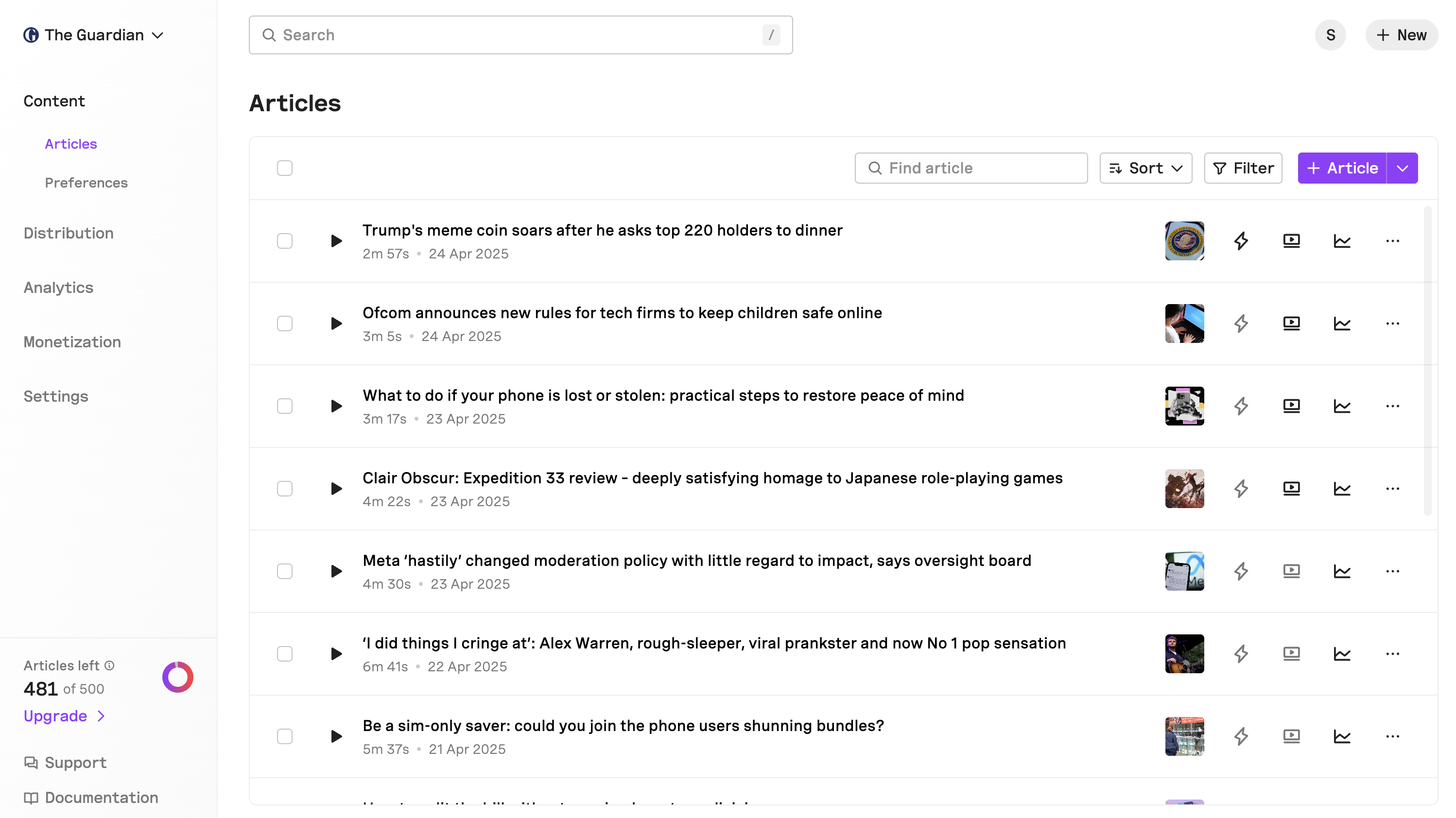The height and width of the screenshot is (818, 1456).
Task: Click info icon beside Articles left
Action: coord(110,665)
